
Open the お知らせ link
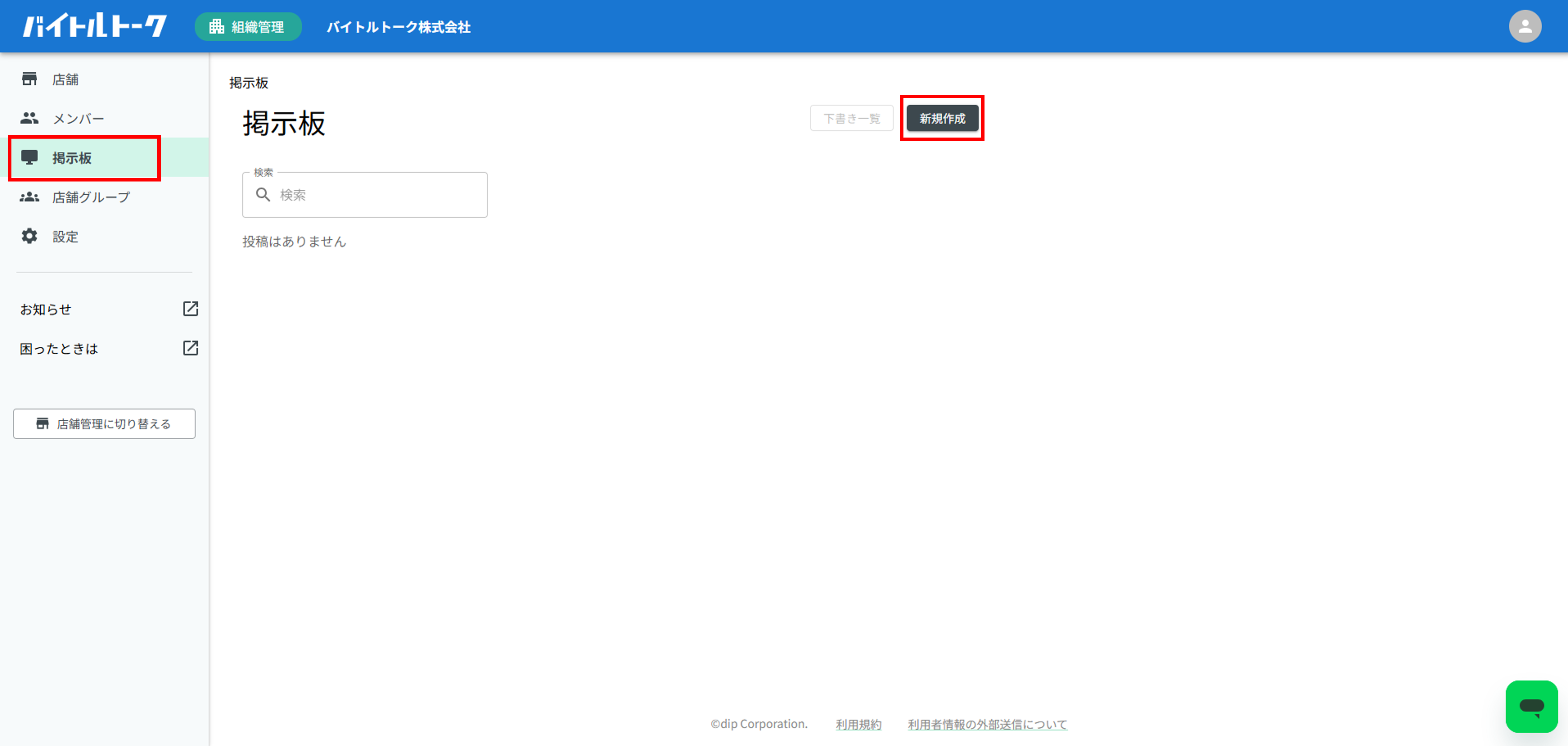(x=46, y=309)
